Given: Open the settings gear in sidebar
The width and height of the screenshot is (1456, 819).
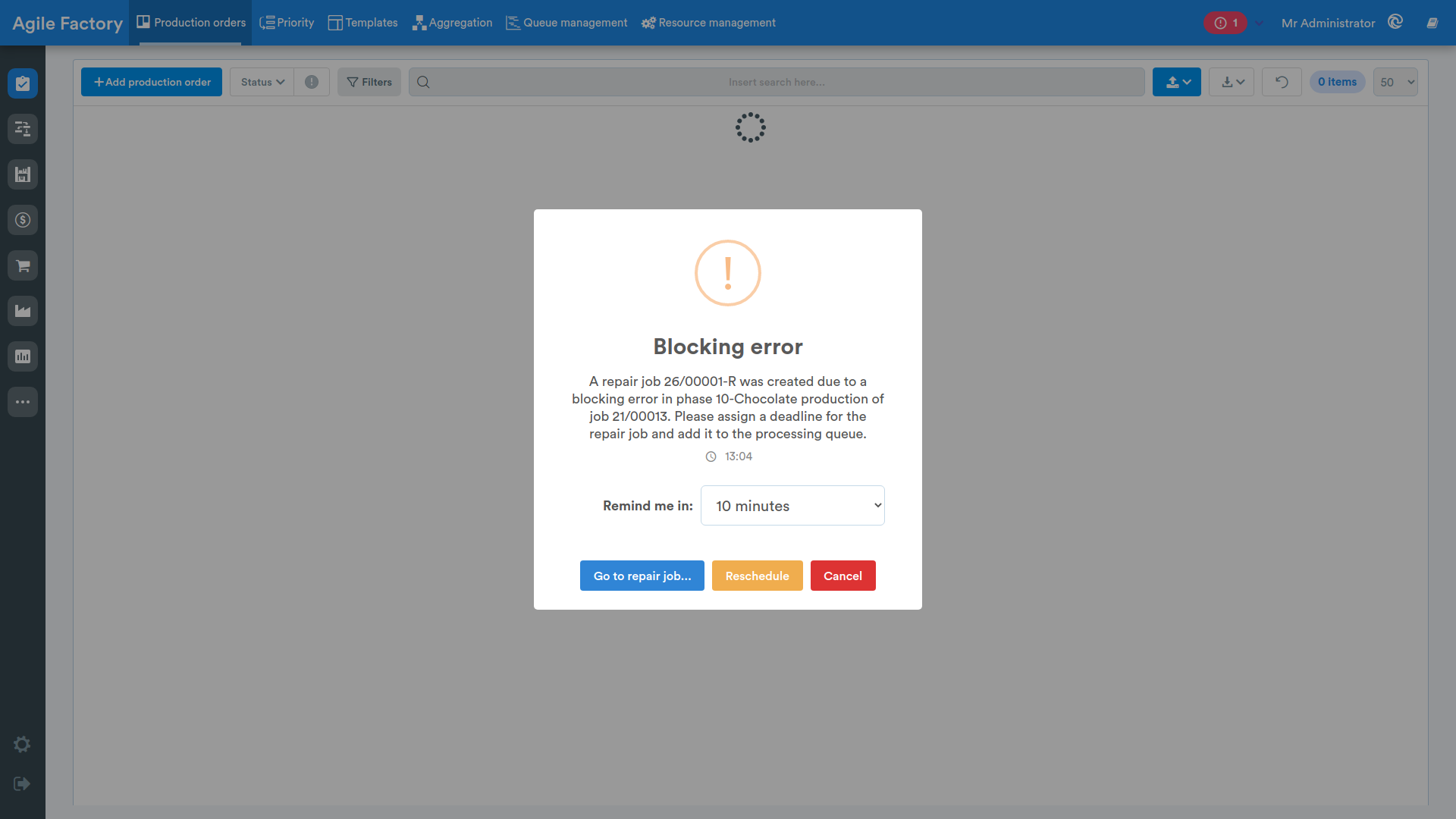Looking at the screenshot, I should pyautogui.click(x=22, y=745).
